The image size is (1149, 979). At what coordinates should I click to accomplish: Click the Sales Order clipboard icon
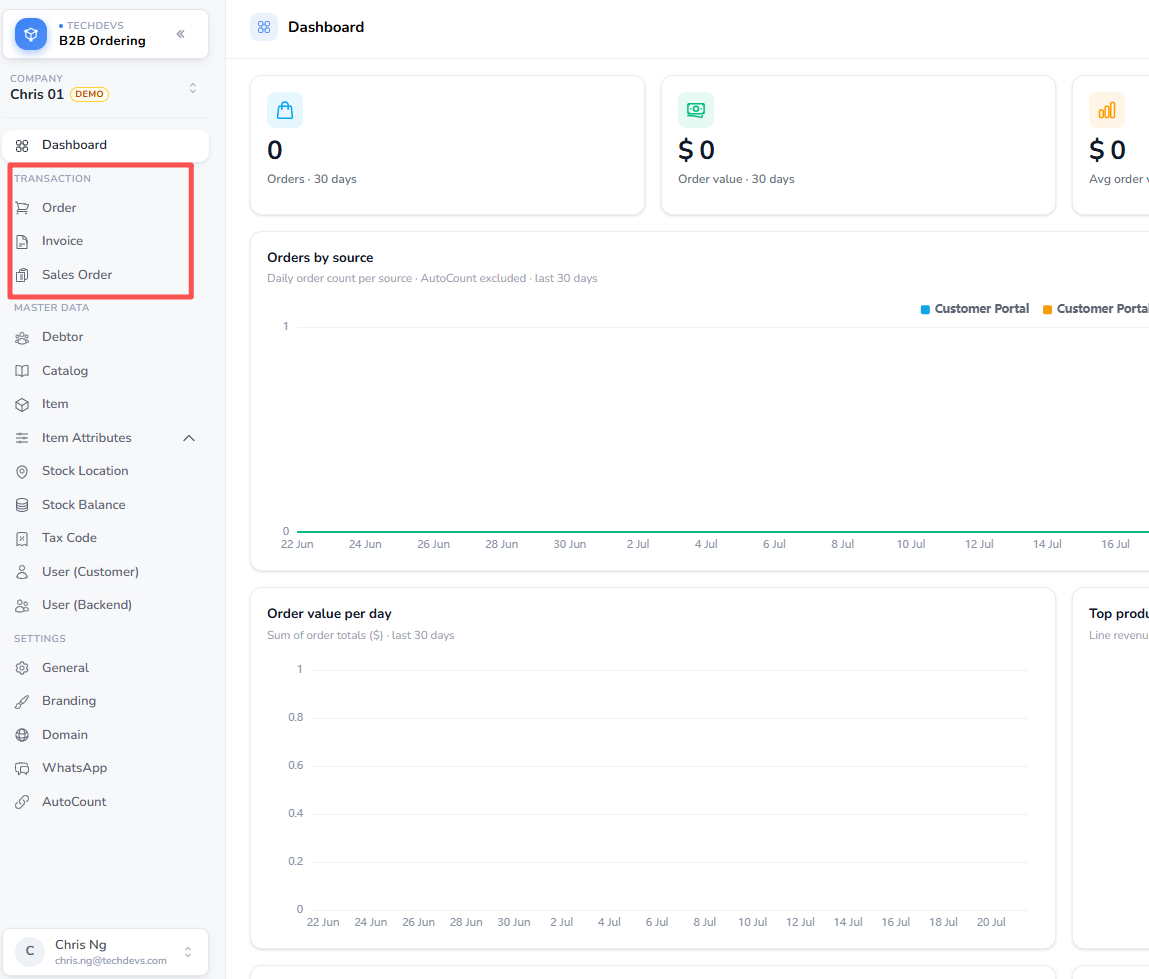coord(22,275)
